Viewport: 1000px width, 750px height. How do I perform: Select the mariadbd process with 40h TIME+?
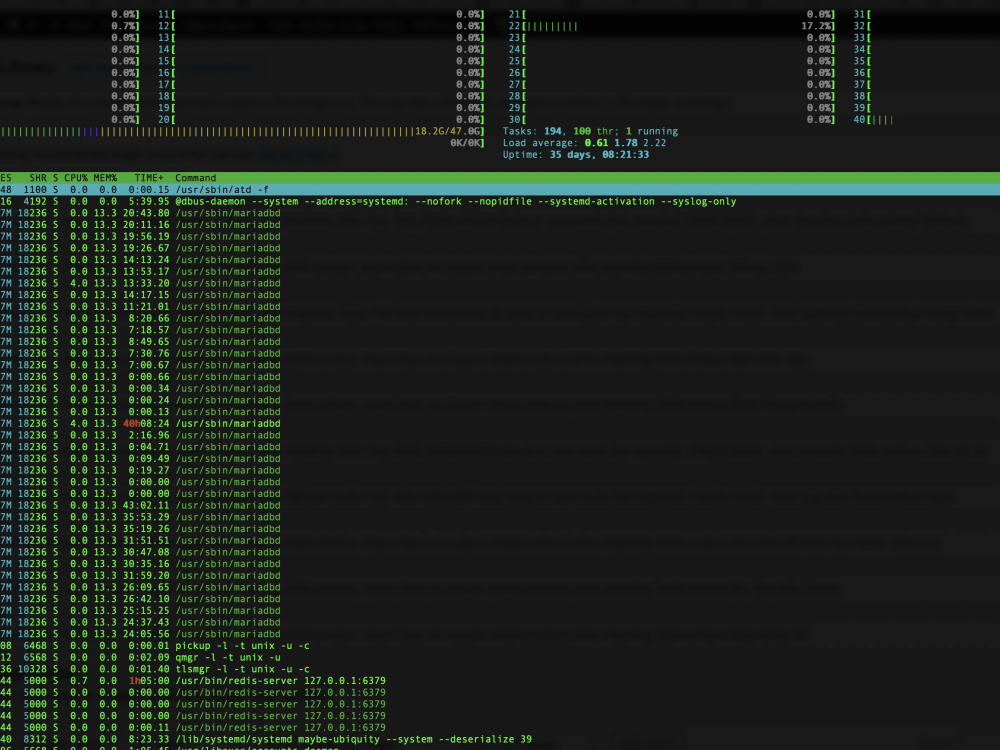(x=200, y=423)
